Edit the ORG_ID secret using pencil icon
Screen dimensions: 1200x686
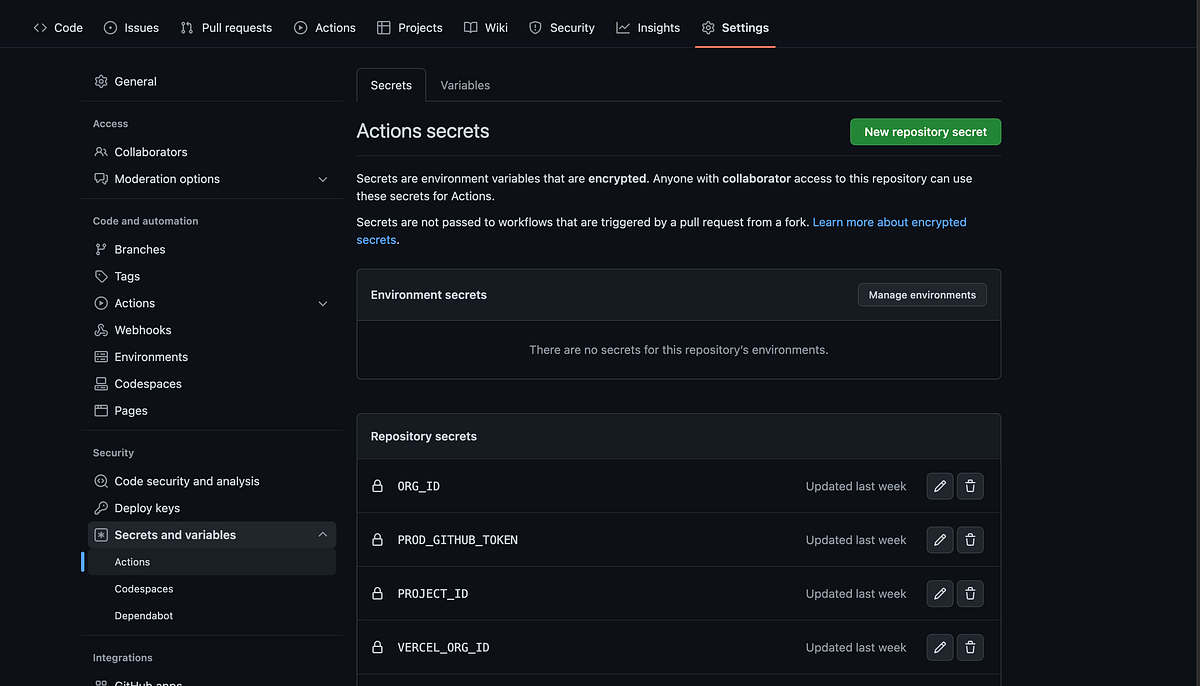pos(939,486)
